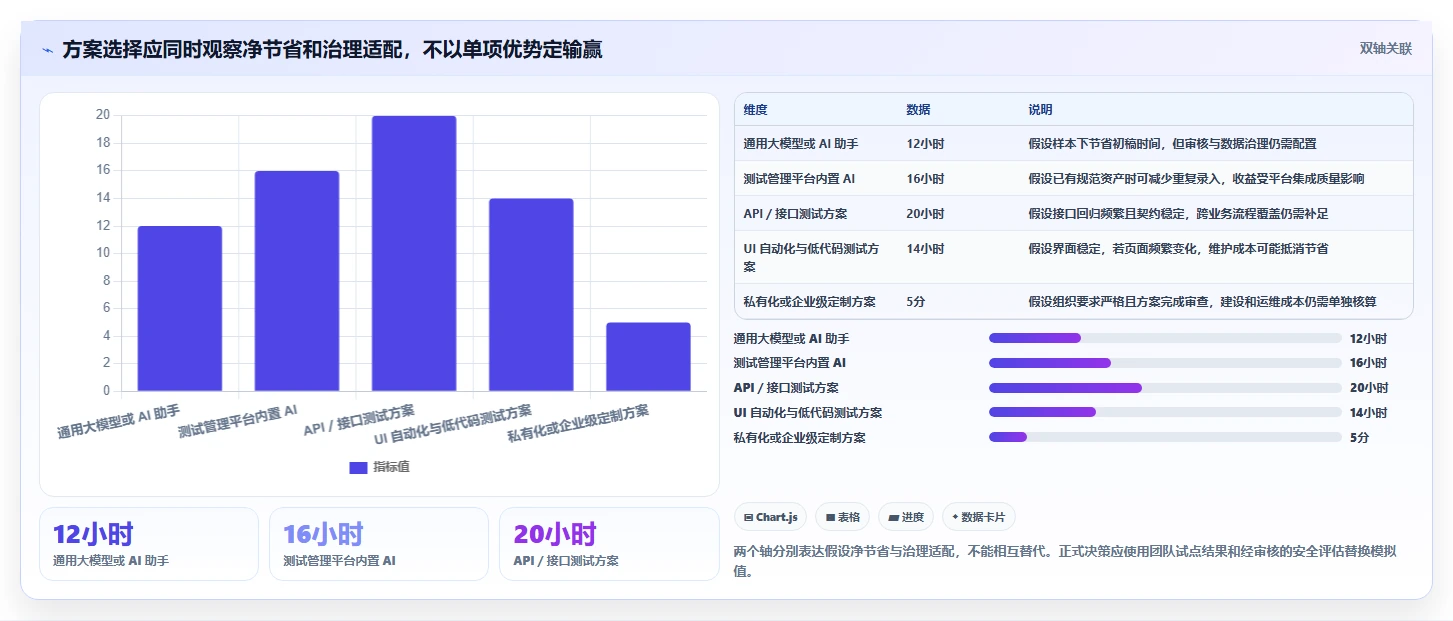Click the 指标值 legend label text

(x=391, y=467)
